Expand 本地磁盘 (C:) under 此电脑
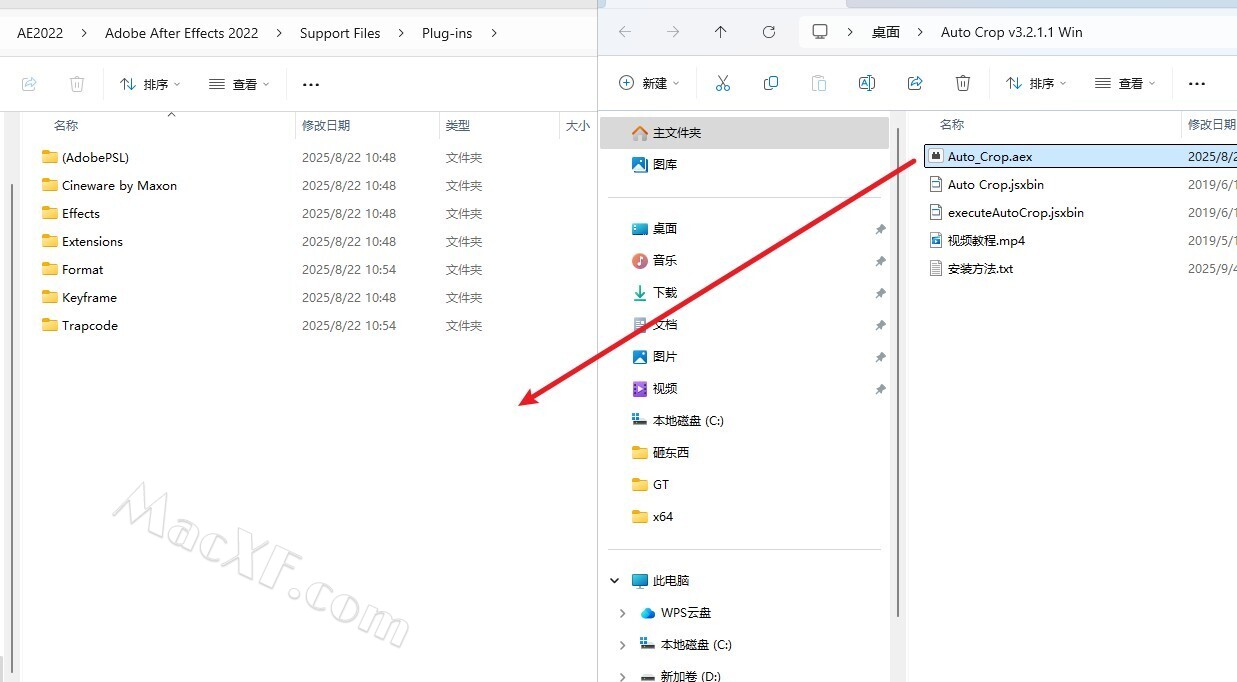Image resolution: width=1237 pixels, height=682 pixels. pos(622,644)
